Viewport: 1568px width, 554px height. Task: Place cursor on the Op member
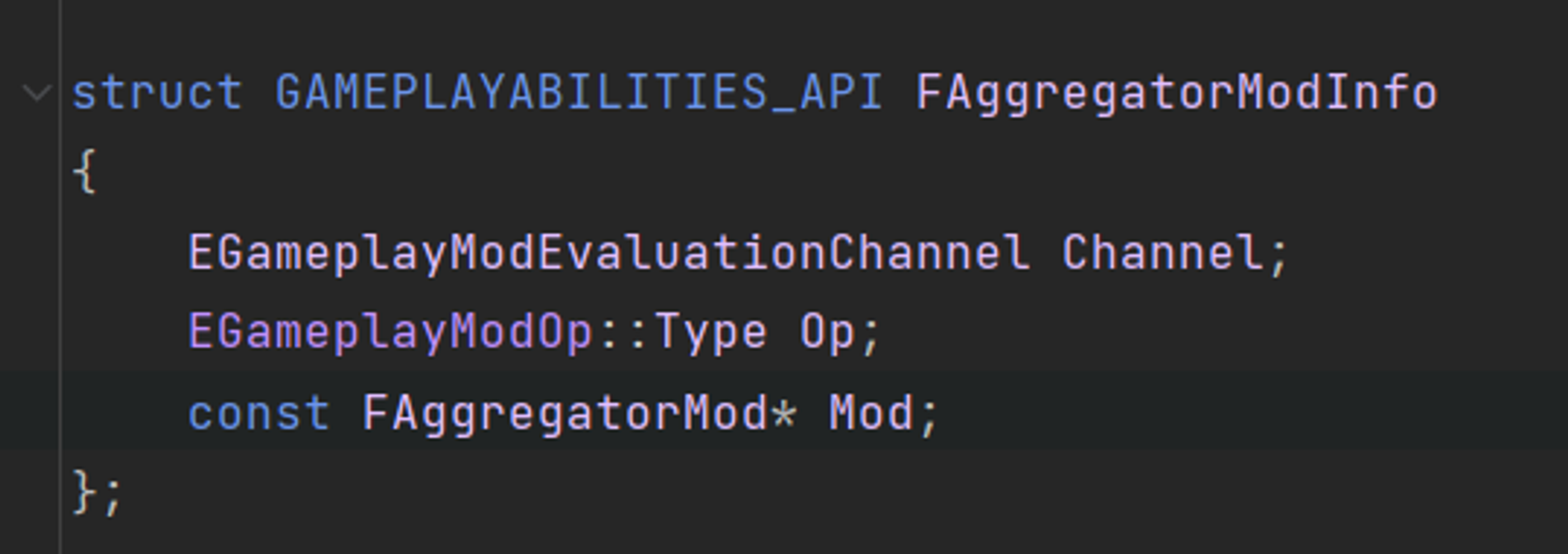point(827,332)
